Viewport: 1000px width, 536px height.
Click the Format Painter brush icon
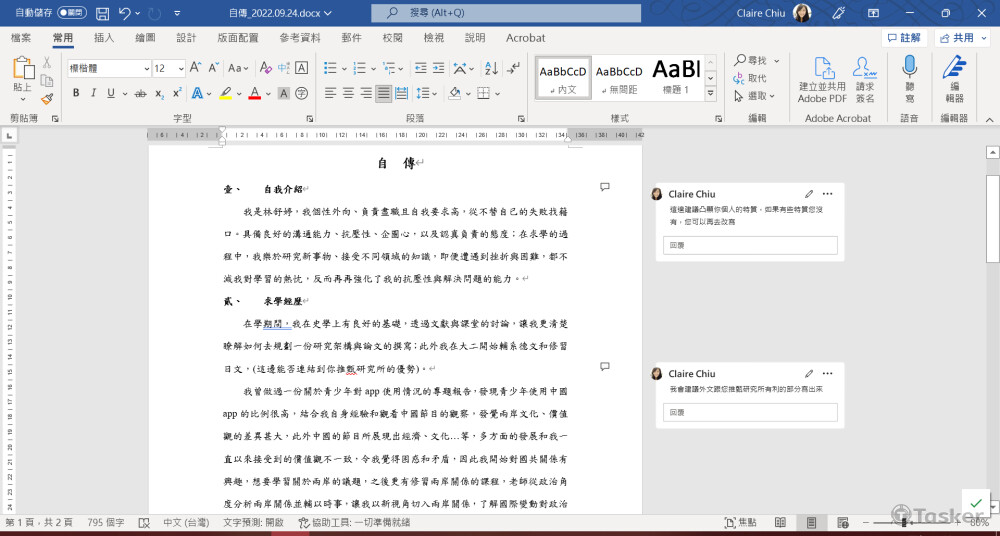tap(47, 98)
